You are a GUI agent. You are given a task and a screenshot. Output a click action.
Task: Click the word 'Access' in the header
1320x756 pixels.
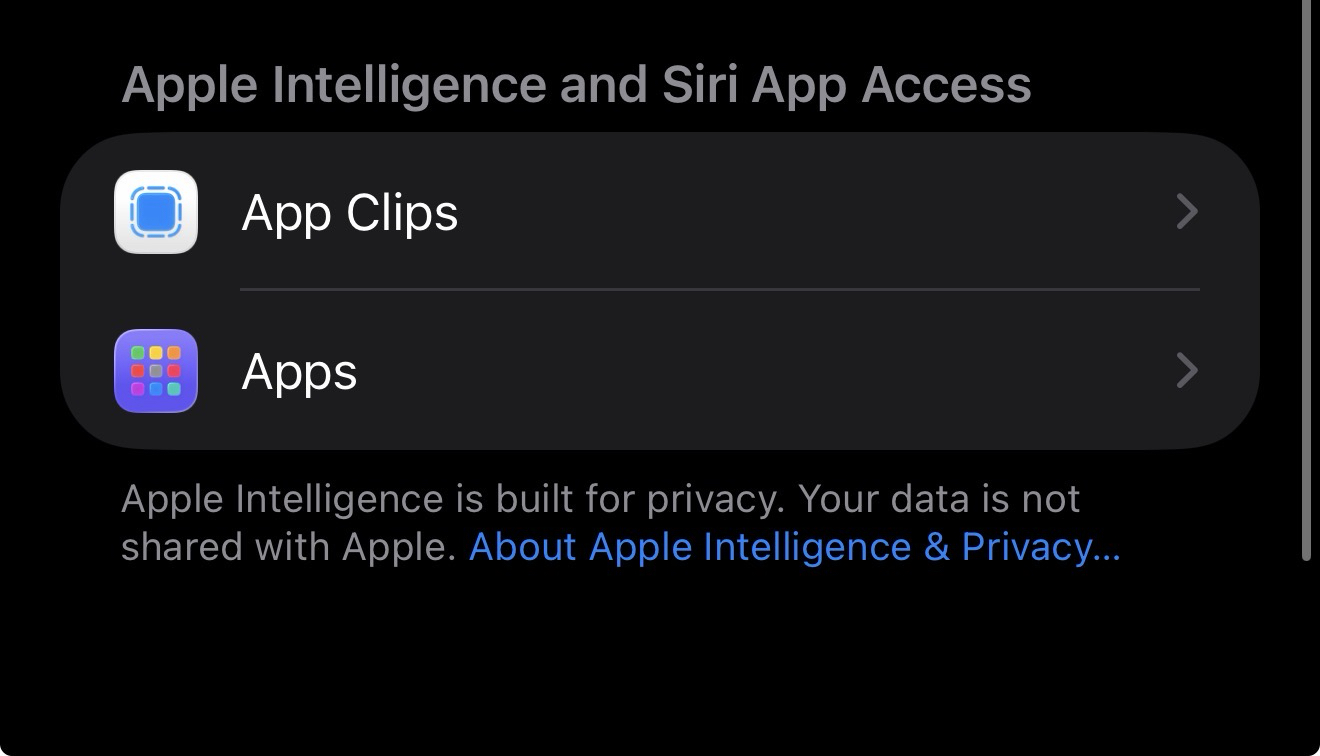(946, 84)
